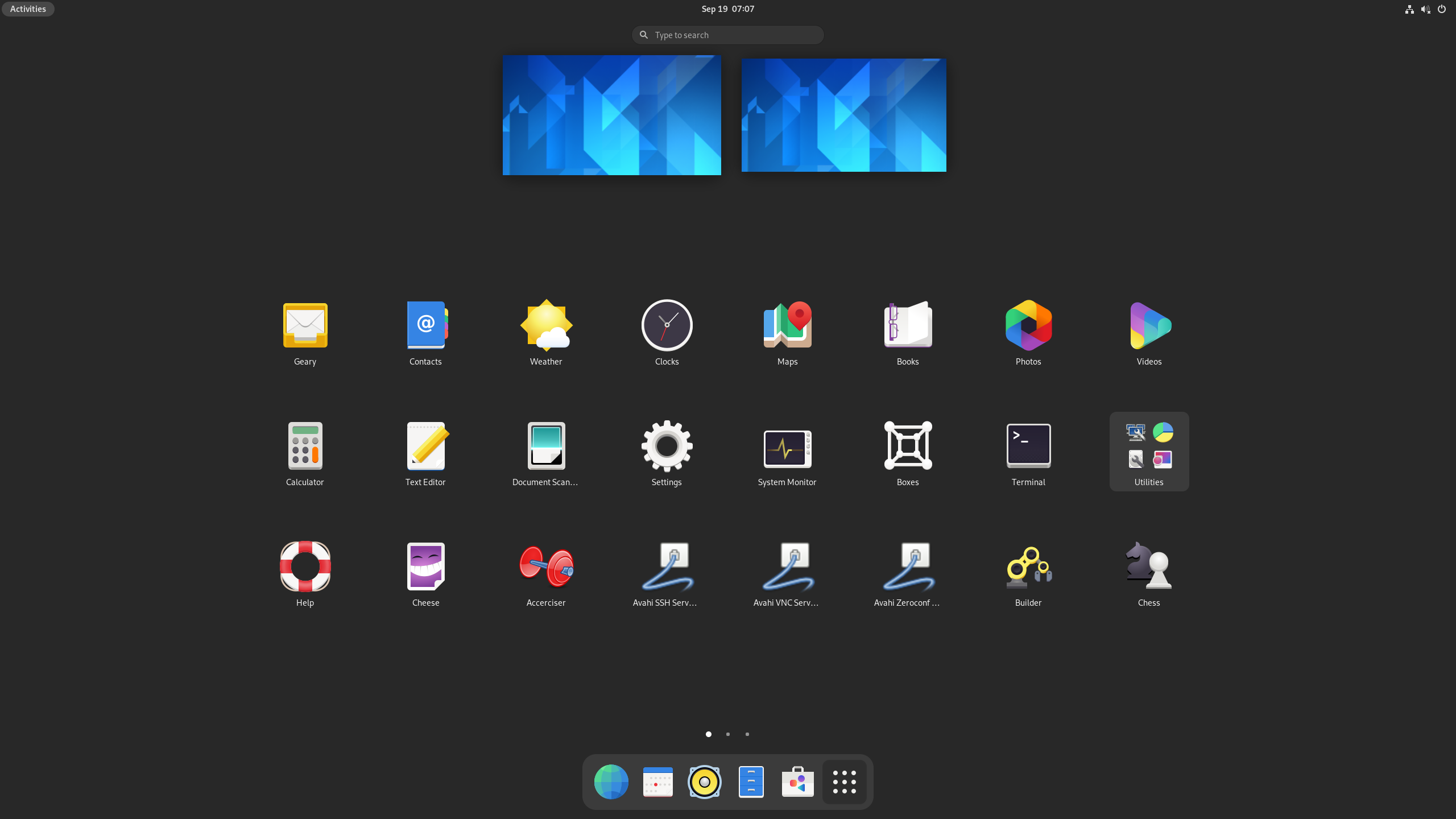Image resolution: width=1456 pixels, height=819 pixels.
Task: Open the network status menu
Action: coord(1409,9)
